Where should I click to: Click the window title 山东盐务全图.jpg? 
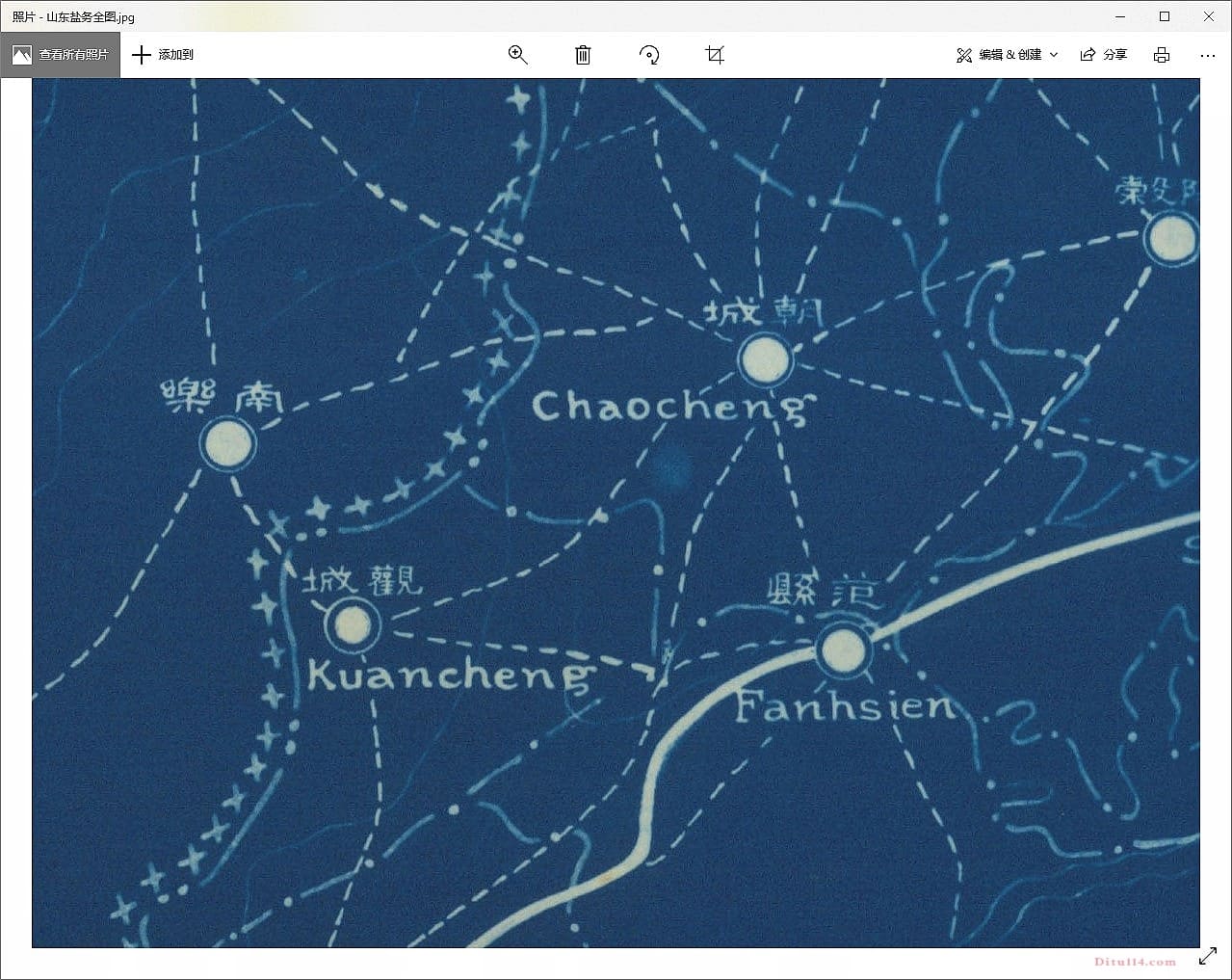pyautogui.click(x=74, y=16)
